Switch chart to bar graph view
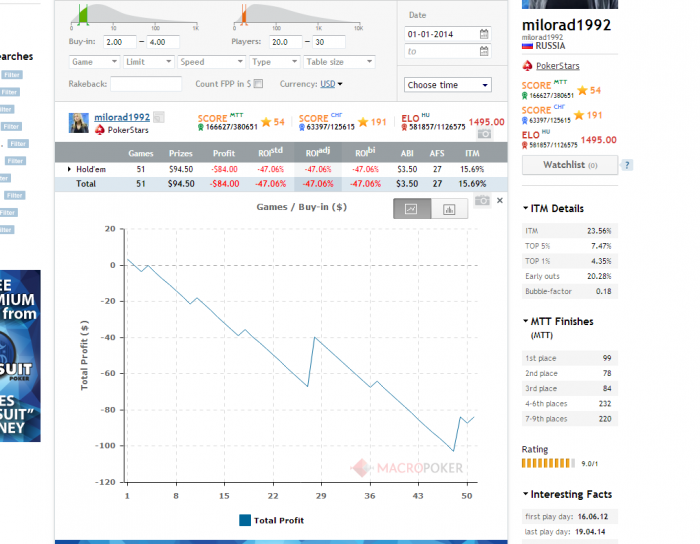Viewport: 700px width, 544px height. click(x=449, y=208)
